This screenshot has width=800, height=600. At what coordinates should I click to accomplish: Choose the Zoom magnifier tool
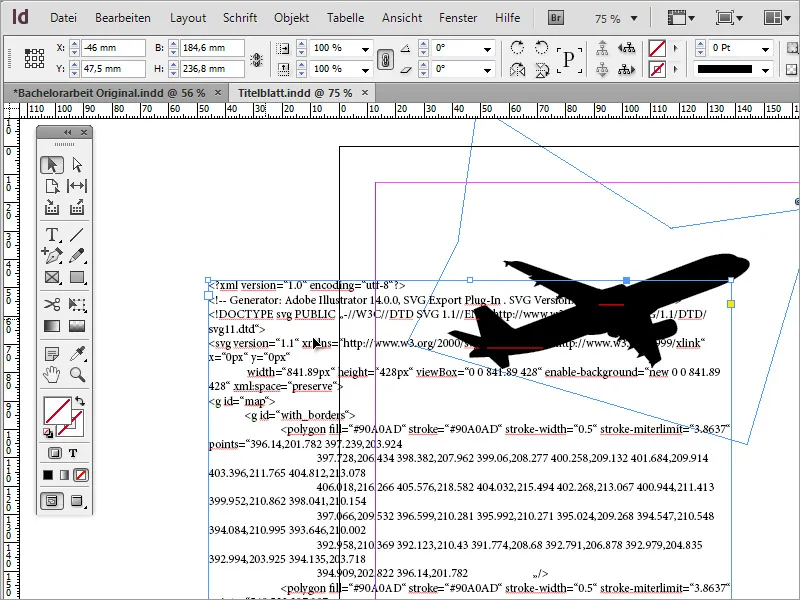[x=77, y=375]
